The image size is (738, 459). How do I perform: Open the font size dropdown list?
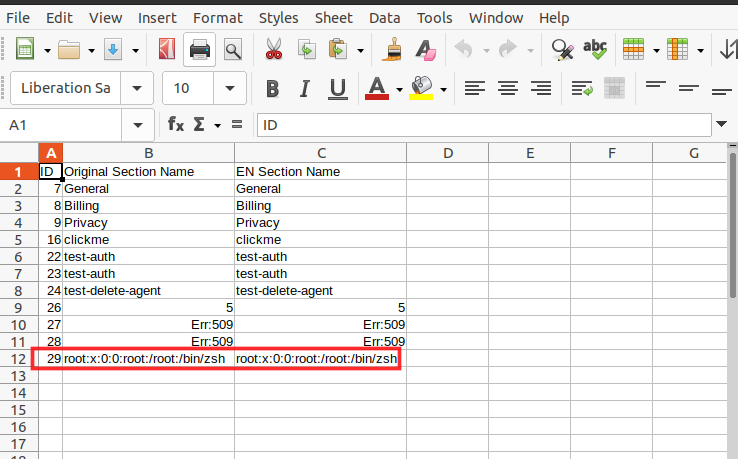pos(230,88)
